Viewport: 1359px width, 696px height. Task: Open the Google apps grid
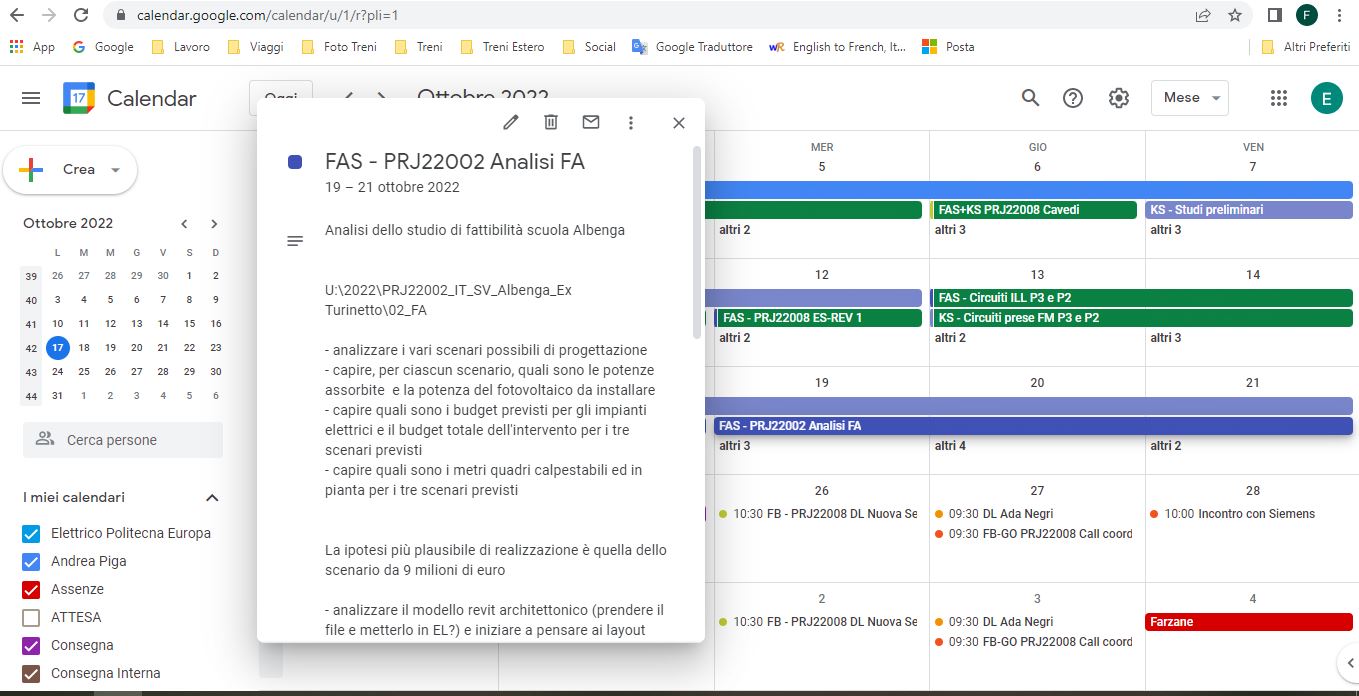tap(1278, 98)
